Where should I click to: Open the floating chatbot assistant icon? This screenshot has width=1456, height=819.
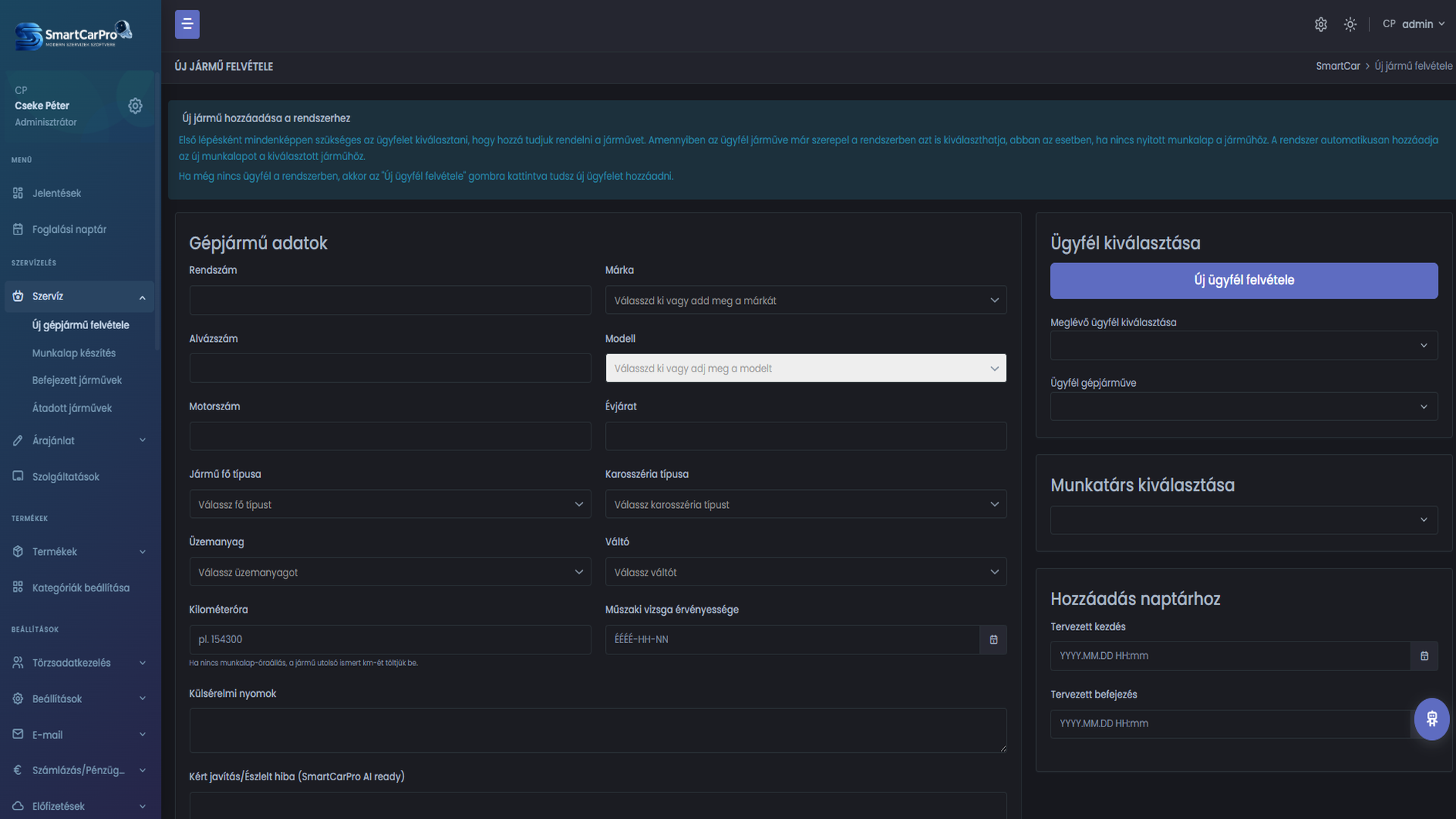[1431, 718]
